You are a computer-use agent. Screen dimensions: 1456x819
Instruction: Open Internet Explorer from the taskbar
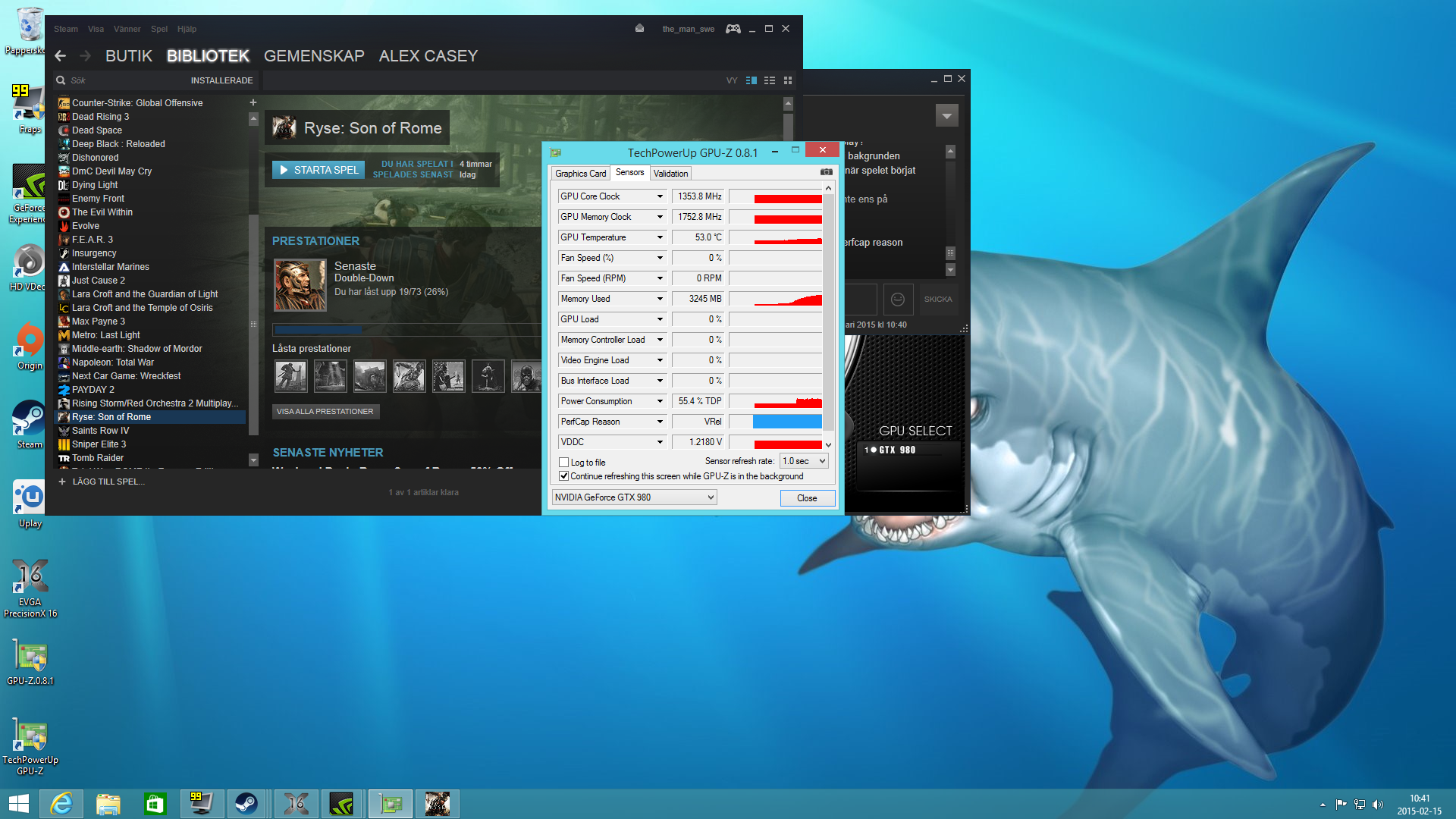coord(61,804)
